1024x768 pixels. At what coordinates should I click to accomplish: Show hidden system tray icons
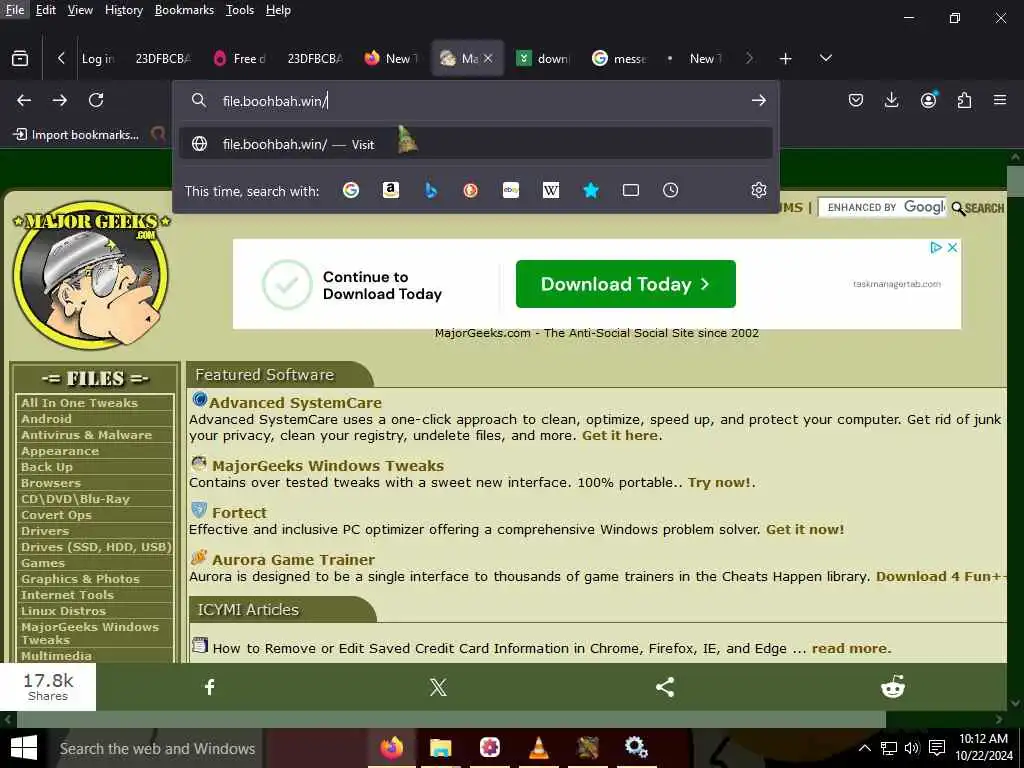tap(864, 748)
